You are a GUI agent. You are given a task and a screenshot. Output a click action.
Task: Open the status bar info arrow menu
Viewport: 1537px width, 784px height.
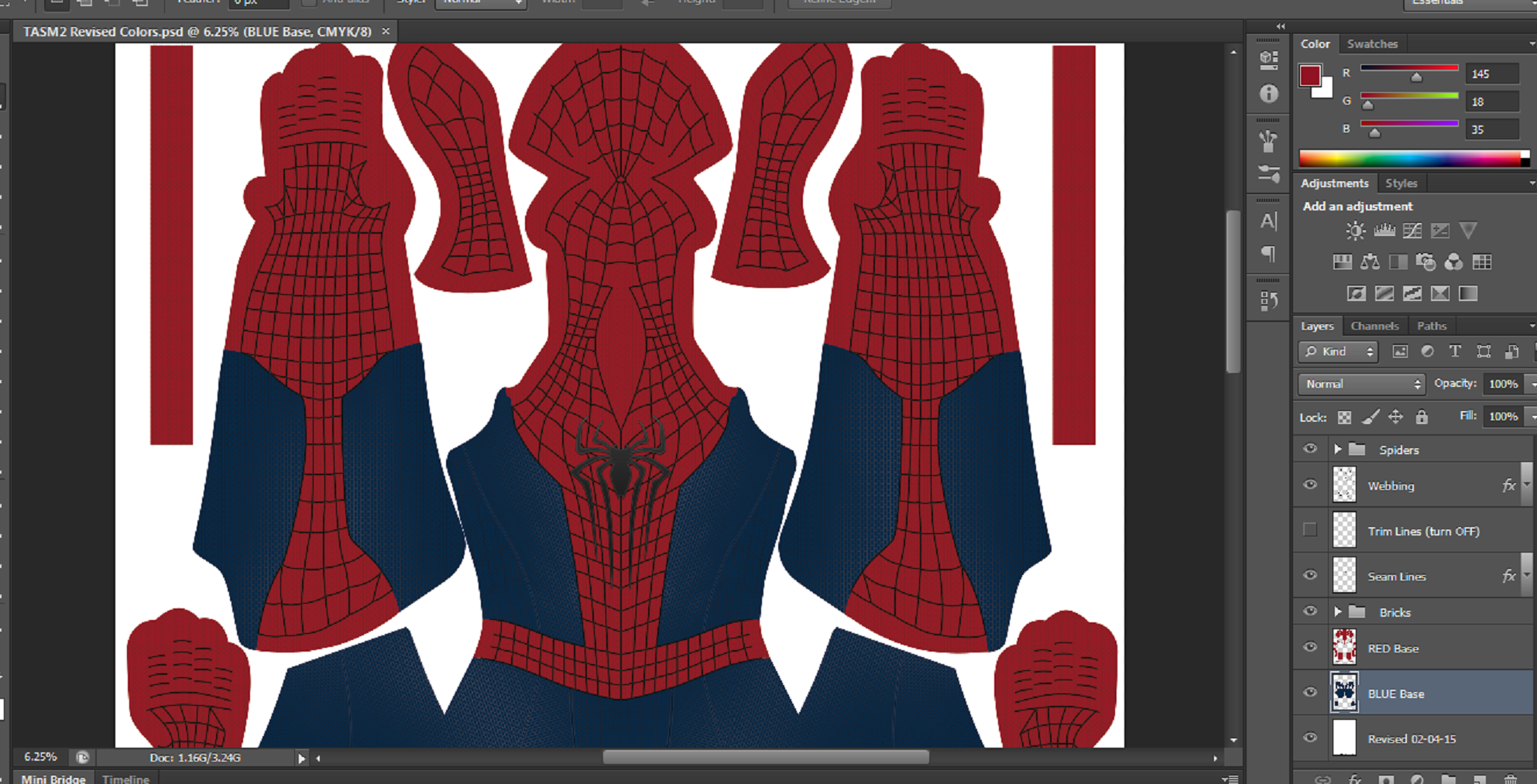301,758
